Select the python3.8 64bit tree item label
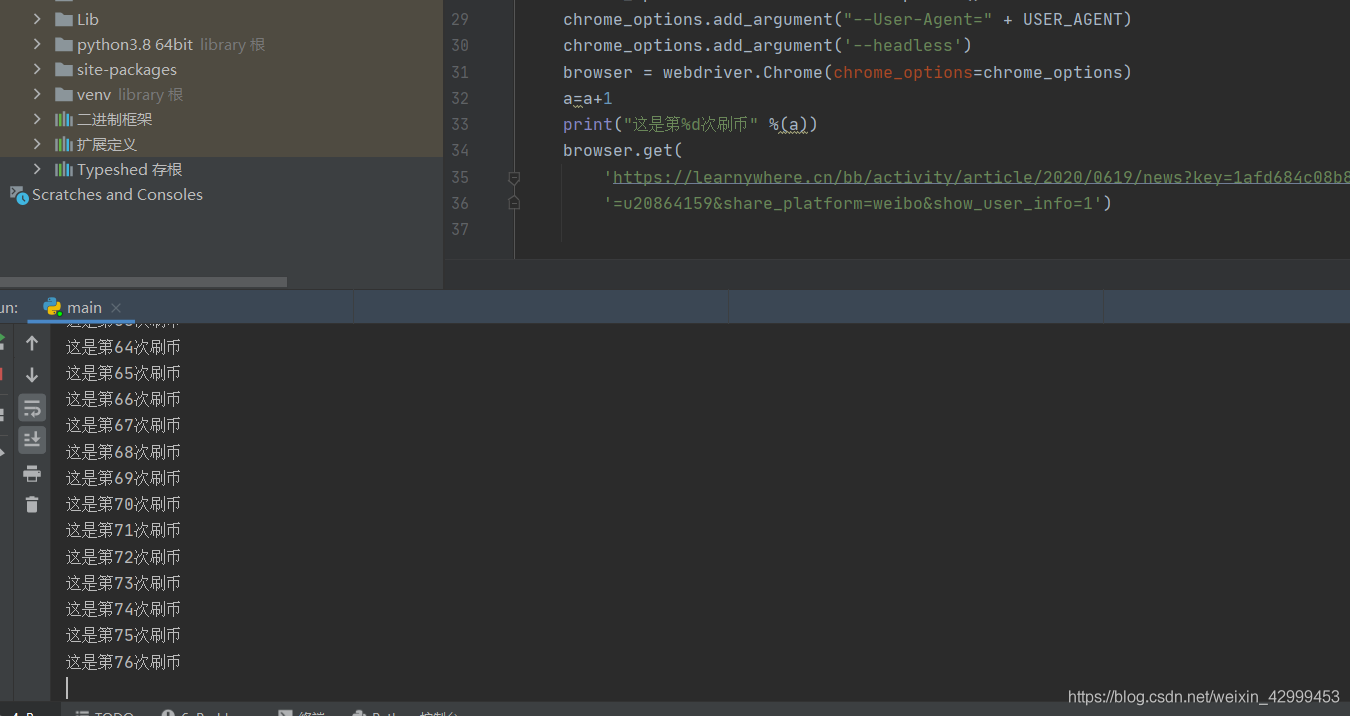 coord(135,45)
